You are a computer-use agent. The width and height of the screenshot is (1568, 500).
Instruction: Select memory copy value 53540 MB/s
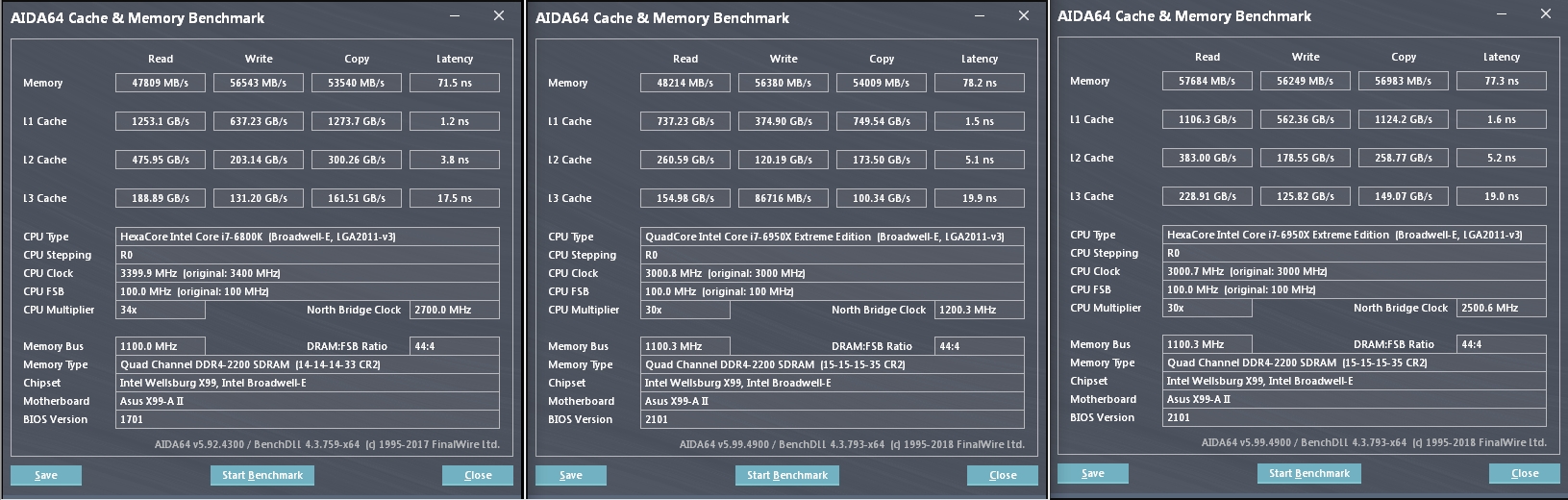click(357, 83)
